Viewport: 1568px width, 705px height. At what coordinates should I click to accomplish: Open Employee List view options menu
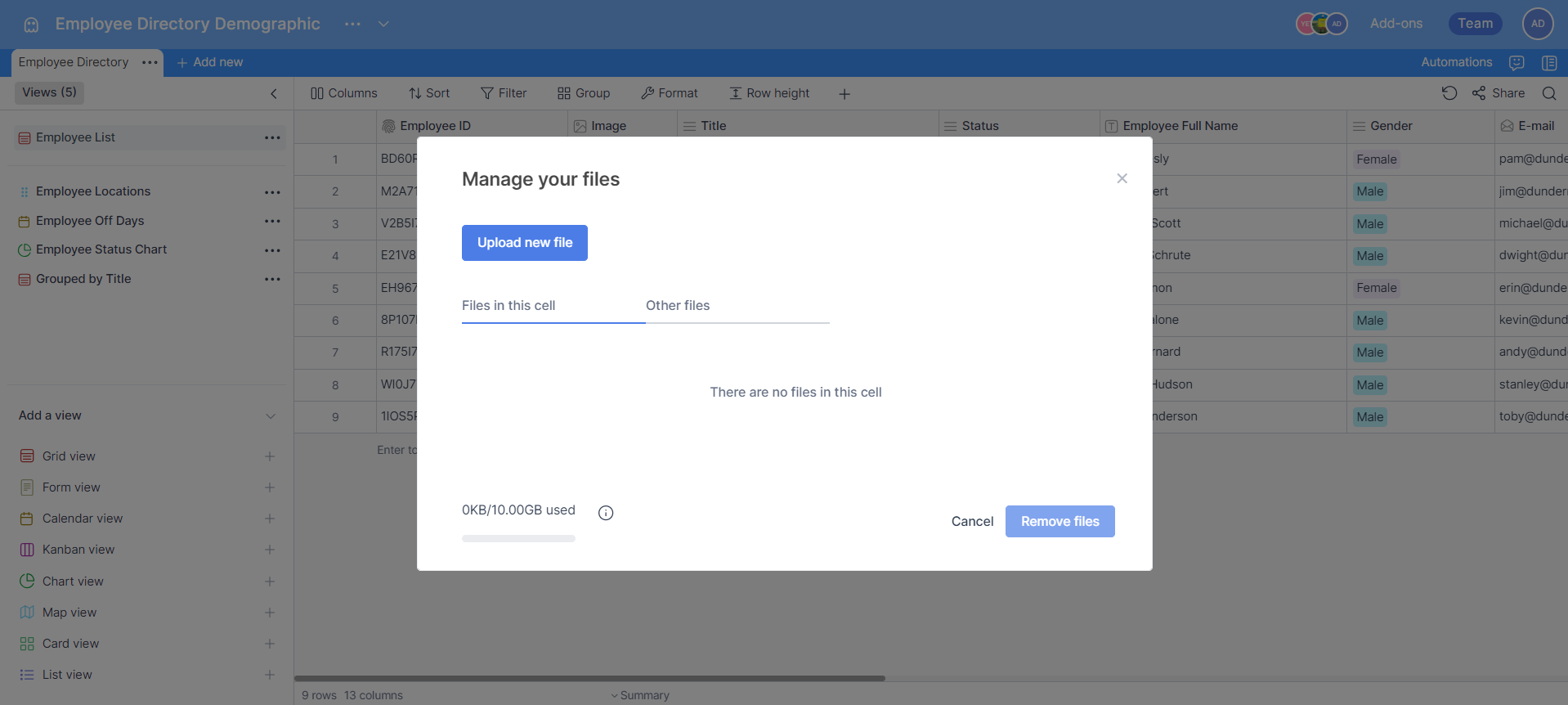(x=272, y=137)
